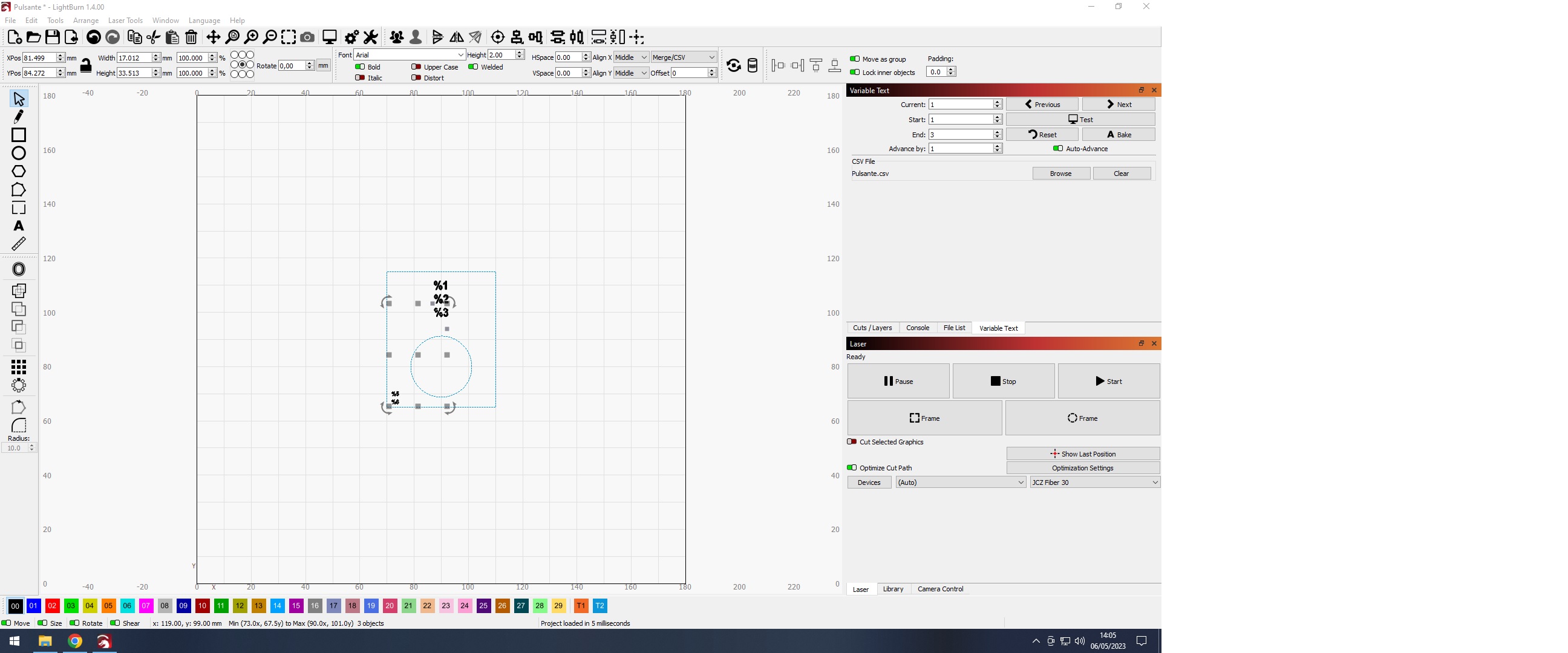Open the Laser Tools menu
1568x653 pixels.
(x=125, y=20)
